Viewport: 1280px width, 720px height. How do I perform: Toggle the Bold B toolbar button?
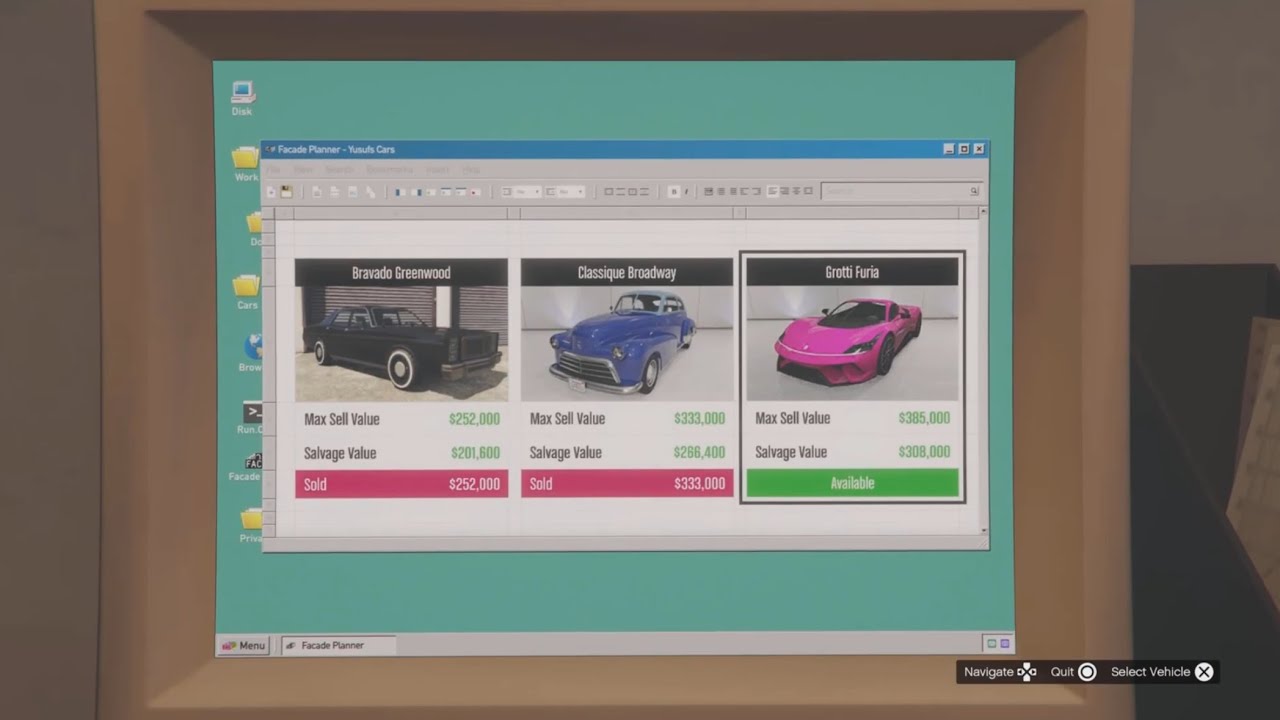673,191
